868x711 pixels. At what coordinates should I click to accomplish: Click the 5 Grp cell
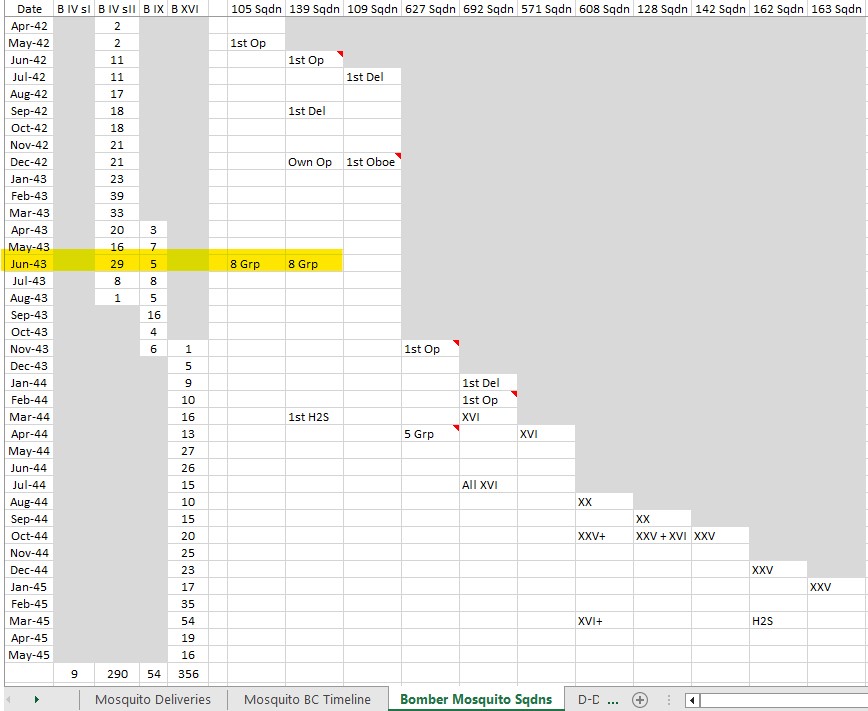click(x=430, y=434)
